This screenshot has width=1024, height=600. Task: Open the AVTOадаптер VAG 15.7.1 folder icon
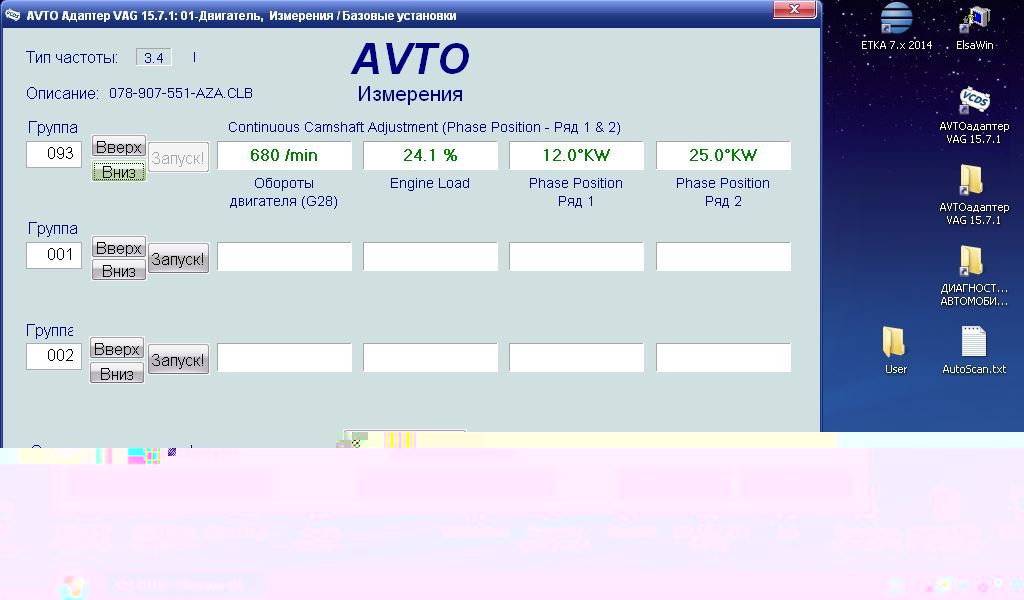[x=971, y=181]
